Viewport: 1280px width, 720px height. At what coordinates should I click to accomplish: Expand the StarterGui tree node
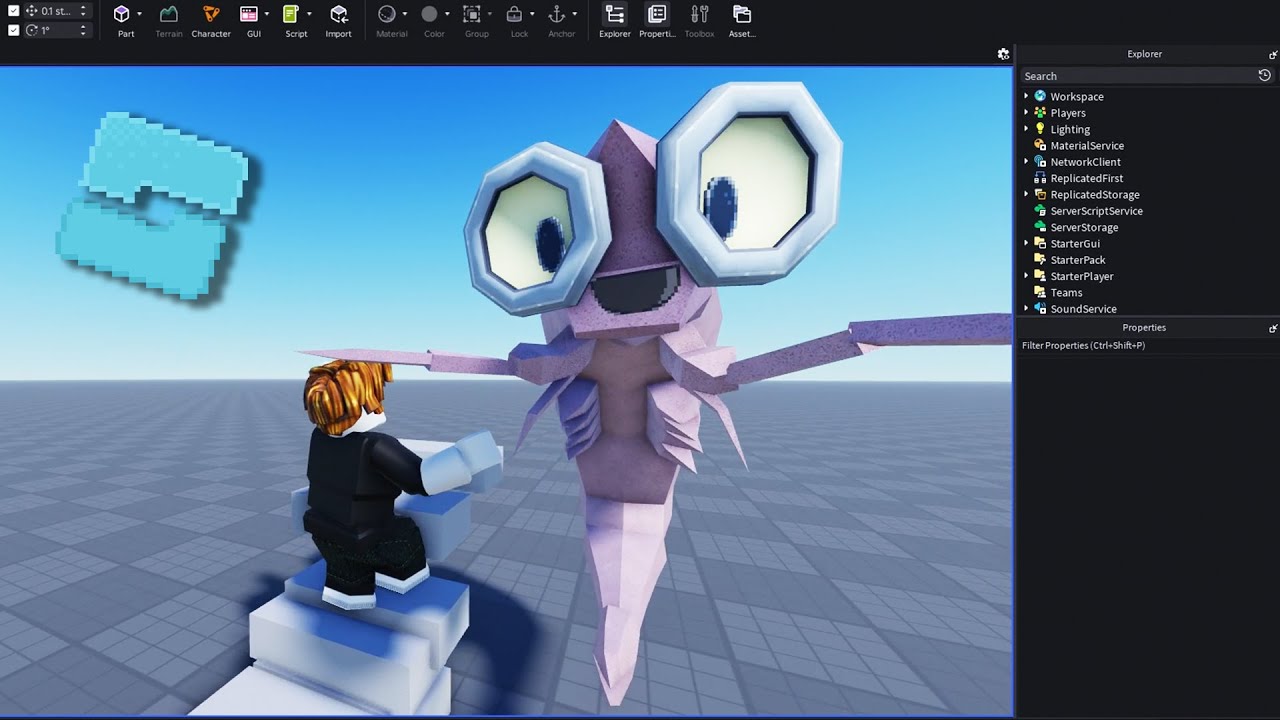click(x=1026, y=243)
